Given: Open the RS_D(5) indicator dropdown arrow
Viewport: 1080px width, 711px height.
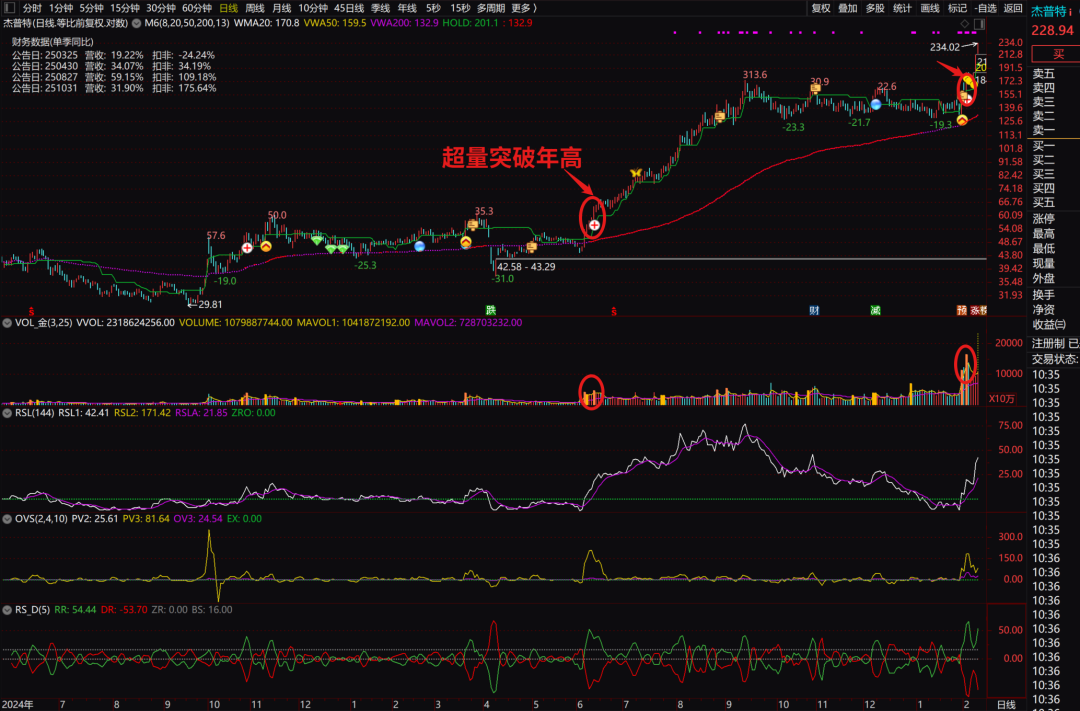Looking at the screenshot, I should pyautogui.click(x=7, y=610).
